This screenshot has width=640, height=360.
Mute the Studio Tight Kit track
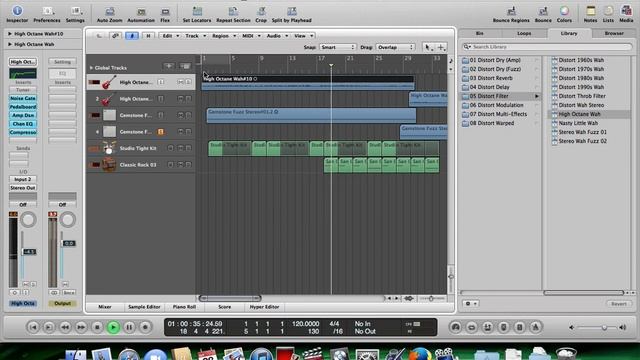180,148
